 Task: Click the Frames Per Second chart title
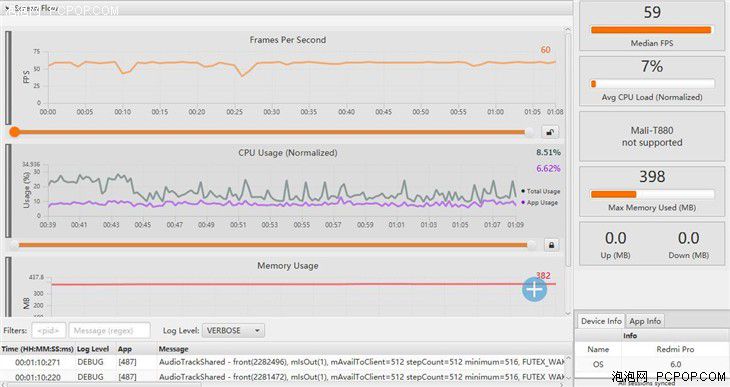click(288, 40)
